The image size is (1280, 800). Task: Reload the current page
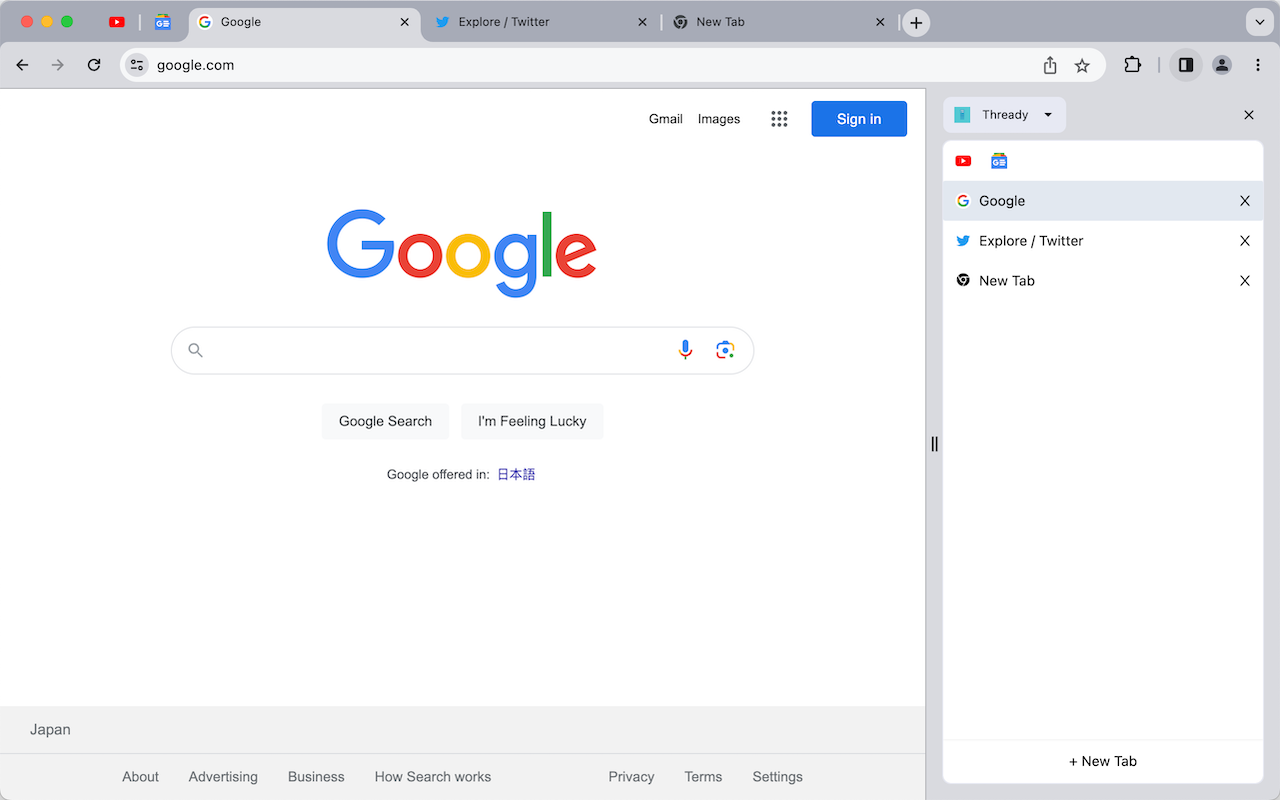94,65
